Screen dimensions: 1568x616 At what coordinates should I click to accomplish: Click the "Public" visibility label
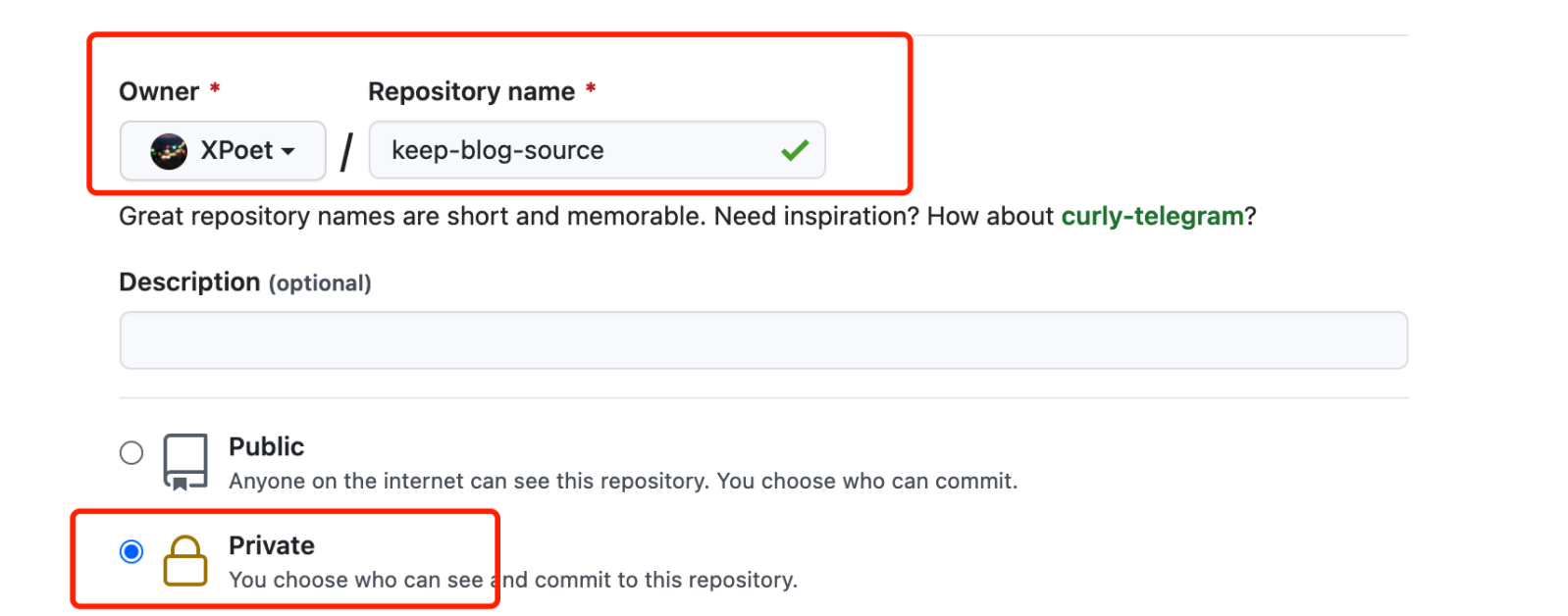266,447
